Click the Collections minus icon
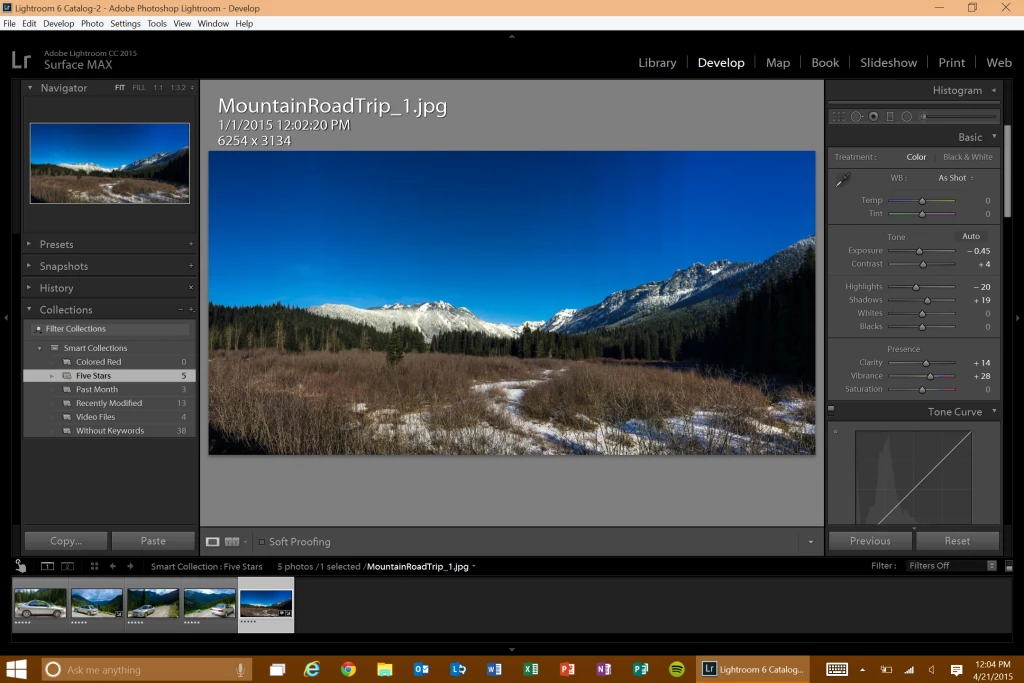Screen dimensions: 1024x683 180,310
